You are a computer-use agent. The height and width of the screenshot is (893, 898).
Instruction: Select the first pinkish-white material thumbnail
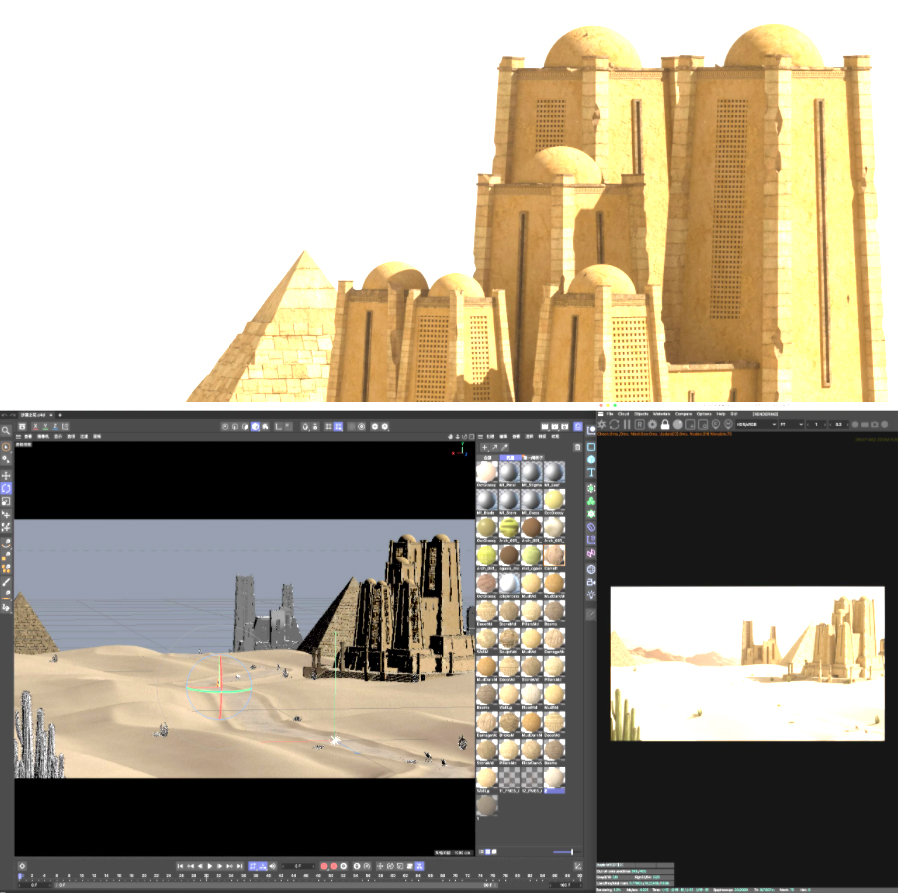click(x=486, y=473)
